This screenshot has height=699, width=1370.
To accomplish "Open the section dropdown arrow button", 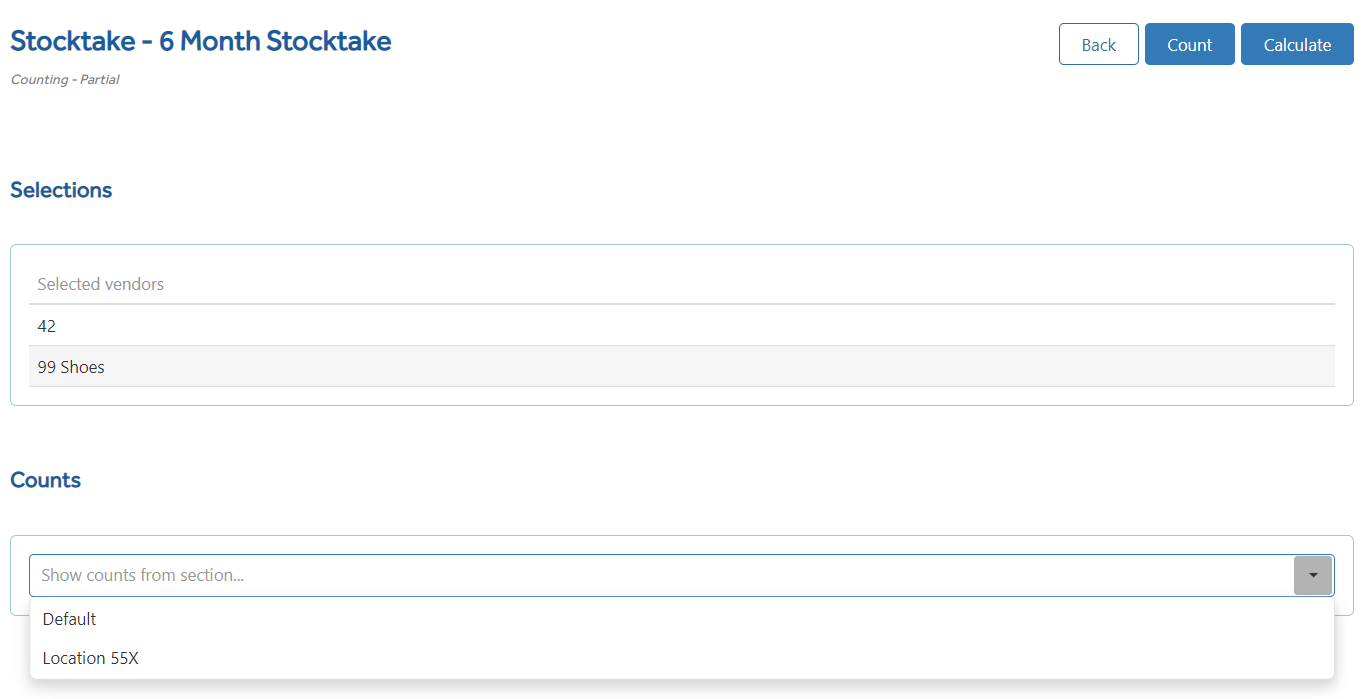I will coord(1313,575).
